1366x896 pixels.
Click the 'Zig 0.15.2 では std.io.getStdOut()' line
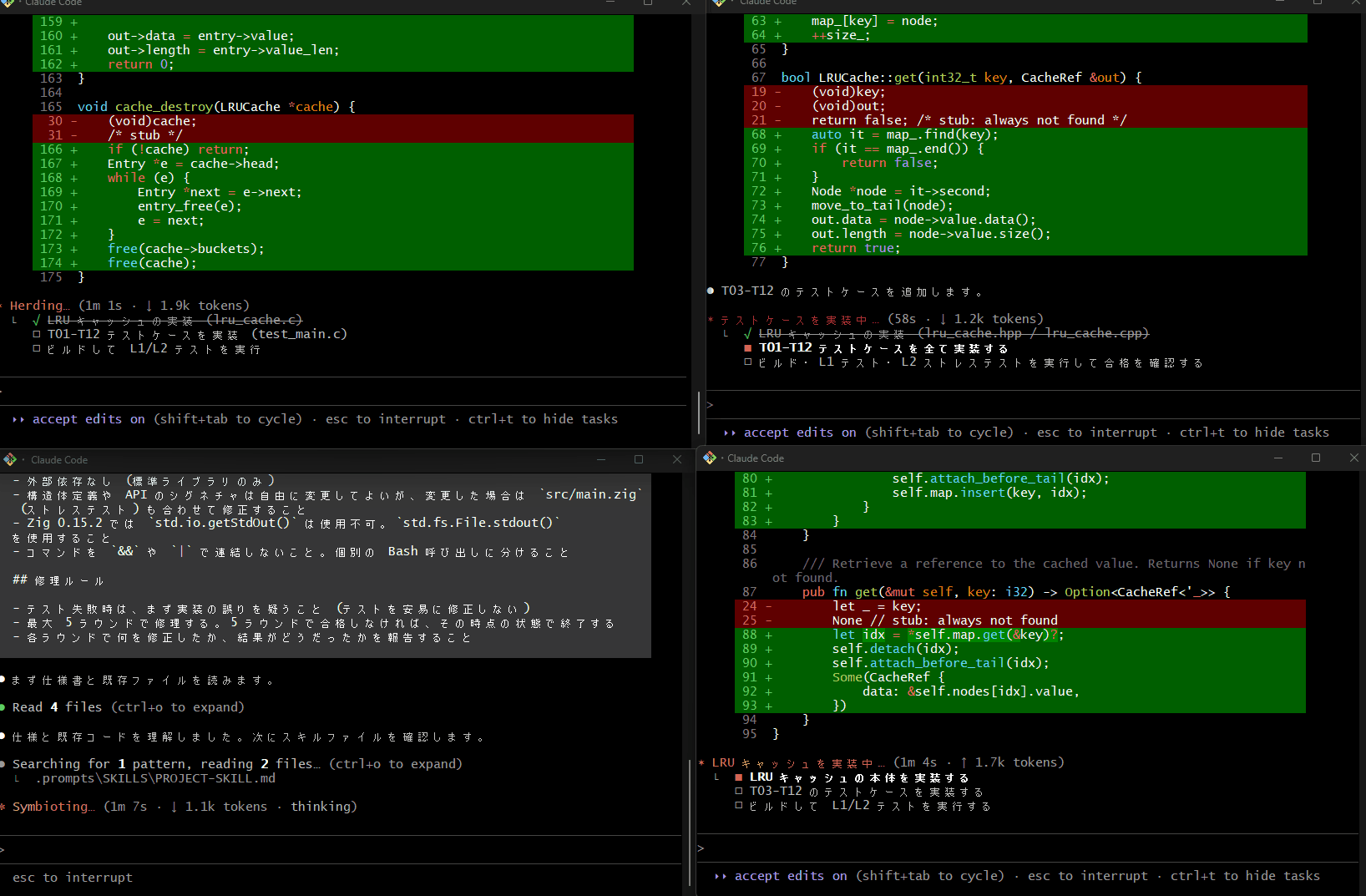pyautogui.click(x=286, y=530)
